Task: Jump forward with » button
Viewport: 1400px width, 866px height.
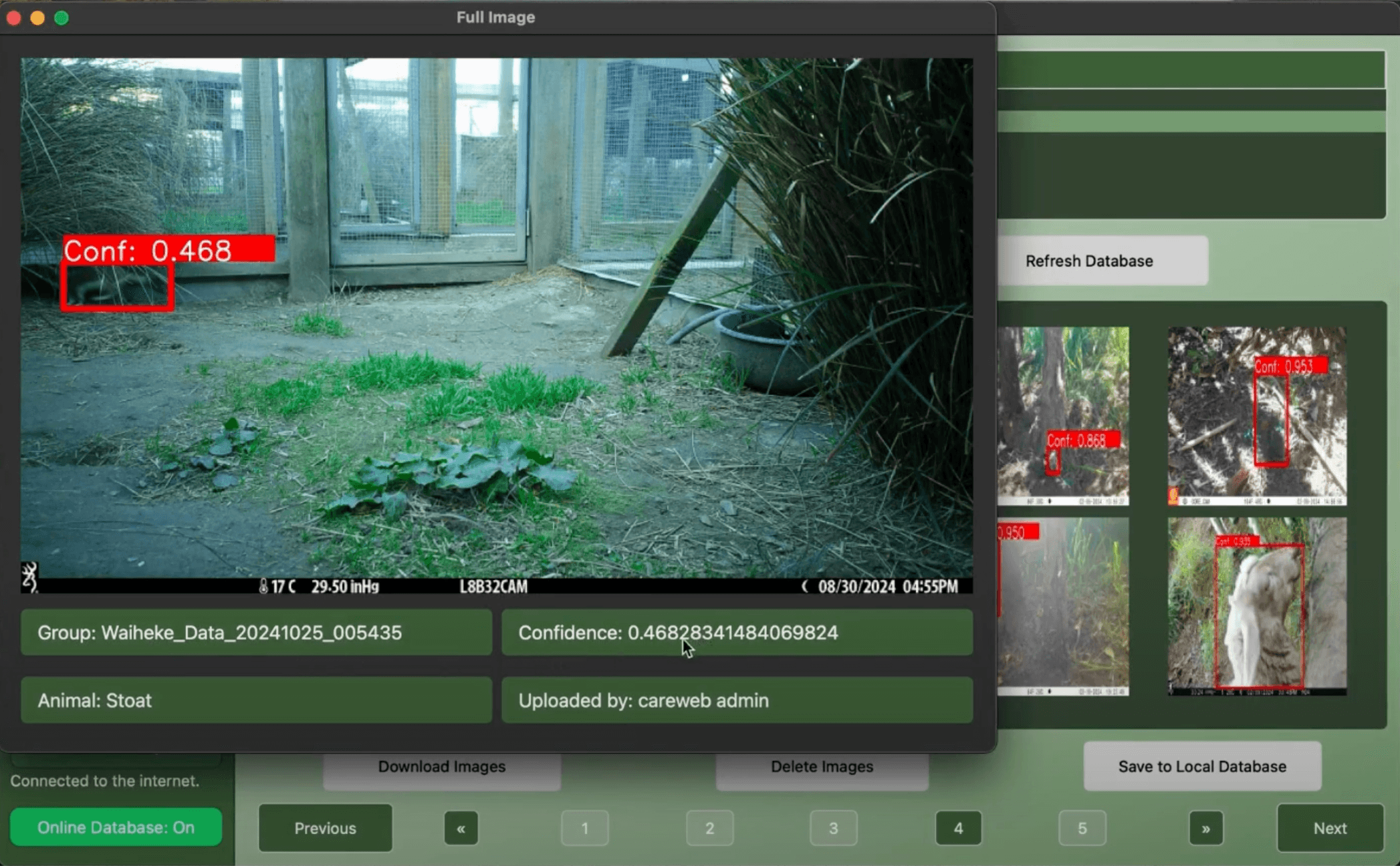Action: [x=1205, y=829]
